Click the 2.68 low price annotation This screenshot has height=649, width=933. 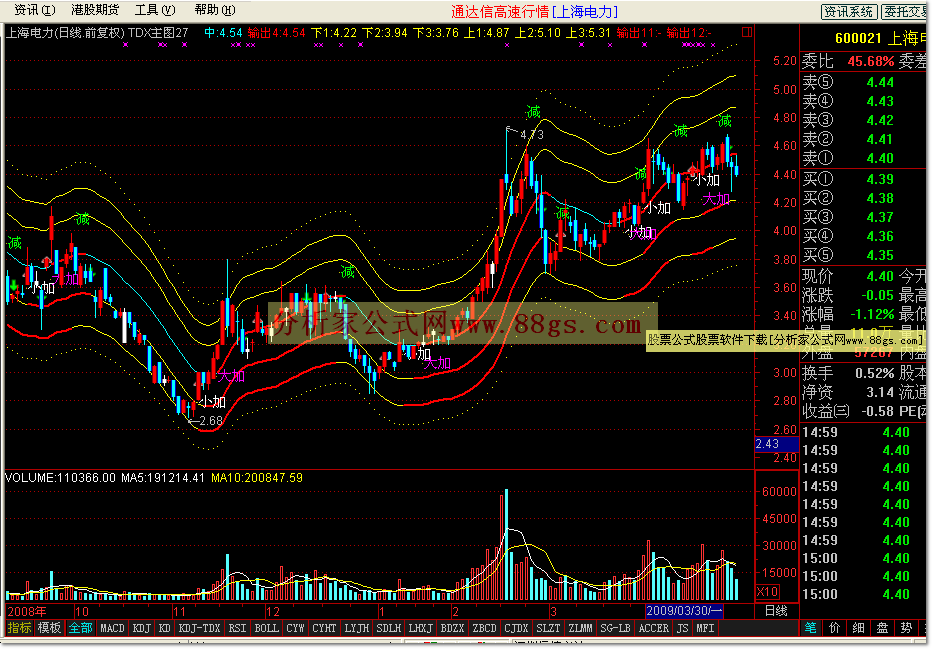[211, 421]
